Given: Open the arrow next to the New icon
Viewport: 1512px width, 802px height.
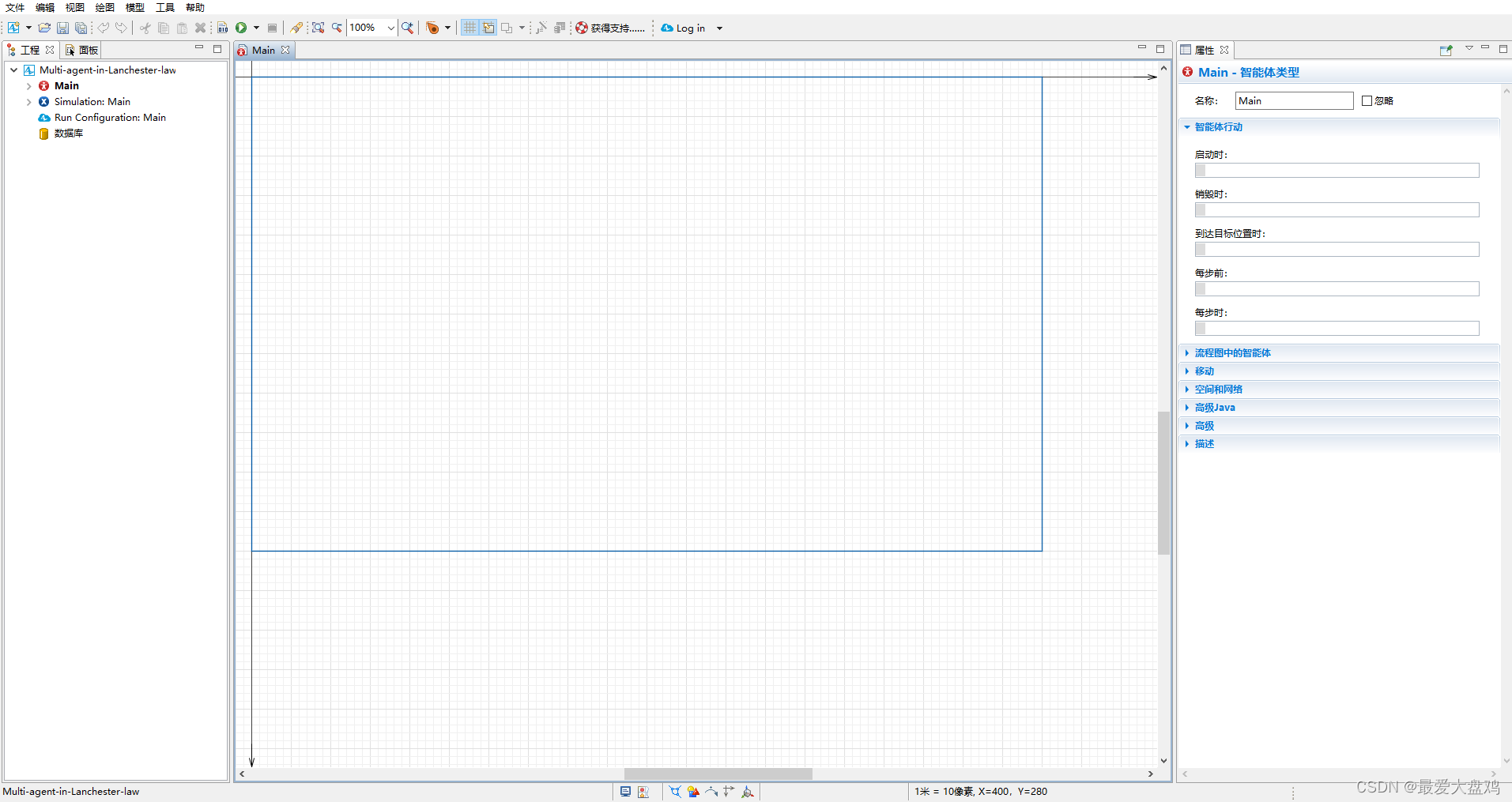Looking at the screenshot, I should (28, 28).
